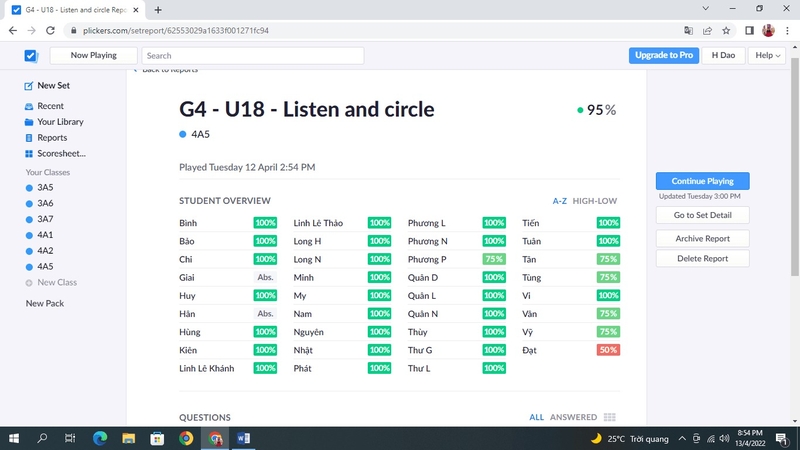This screenshot has height=450, width=800.
Task: Open Microsoft Store from taskbar
Action: [x=157, y=438]
